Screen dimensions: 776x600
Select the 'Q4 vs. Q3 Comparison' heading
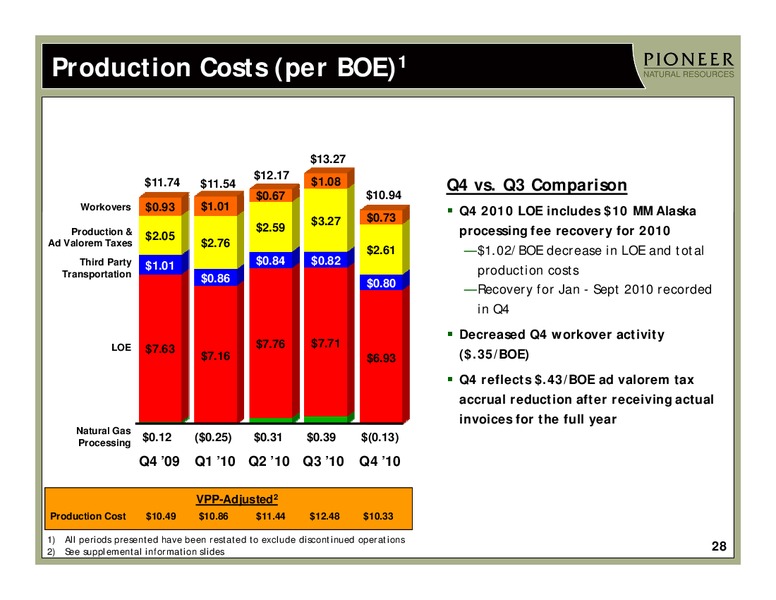536,185
